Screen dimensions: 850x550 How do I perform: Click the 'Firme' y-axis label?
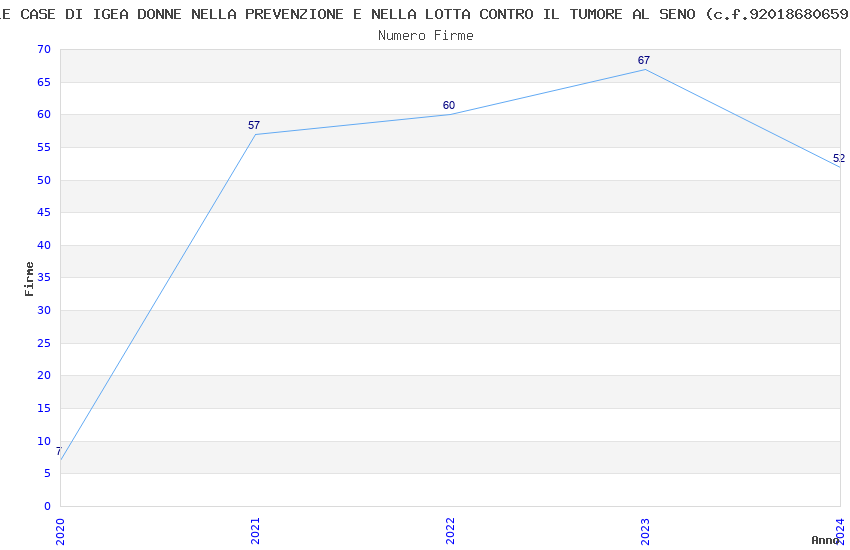click(30, 278)
